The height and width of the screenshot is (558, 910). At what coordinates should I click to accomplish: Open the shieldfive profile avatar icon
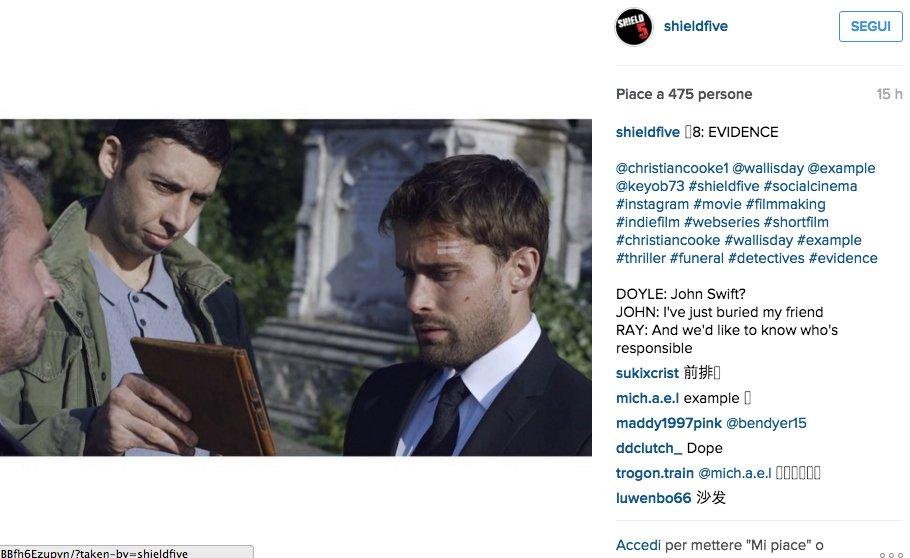point(633,27)
